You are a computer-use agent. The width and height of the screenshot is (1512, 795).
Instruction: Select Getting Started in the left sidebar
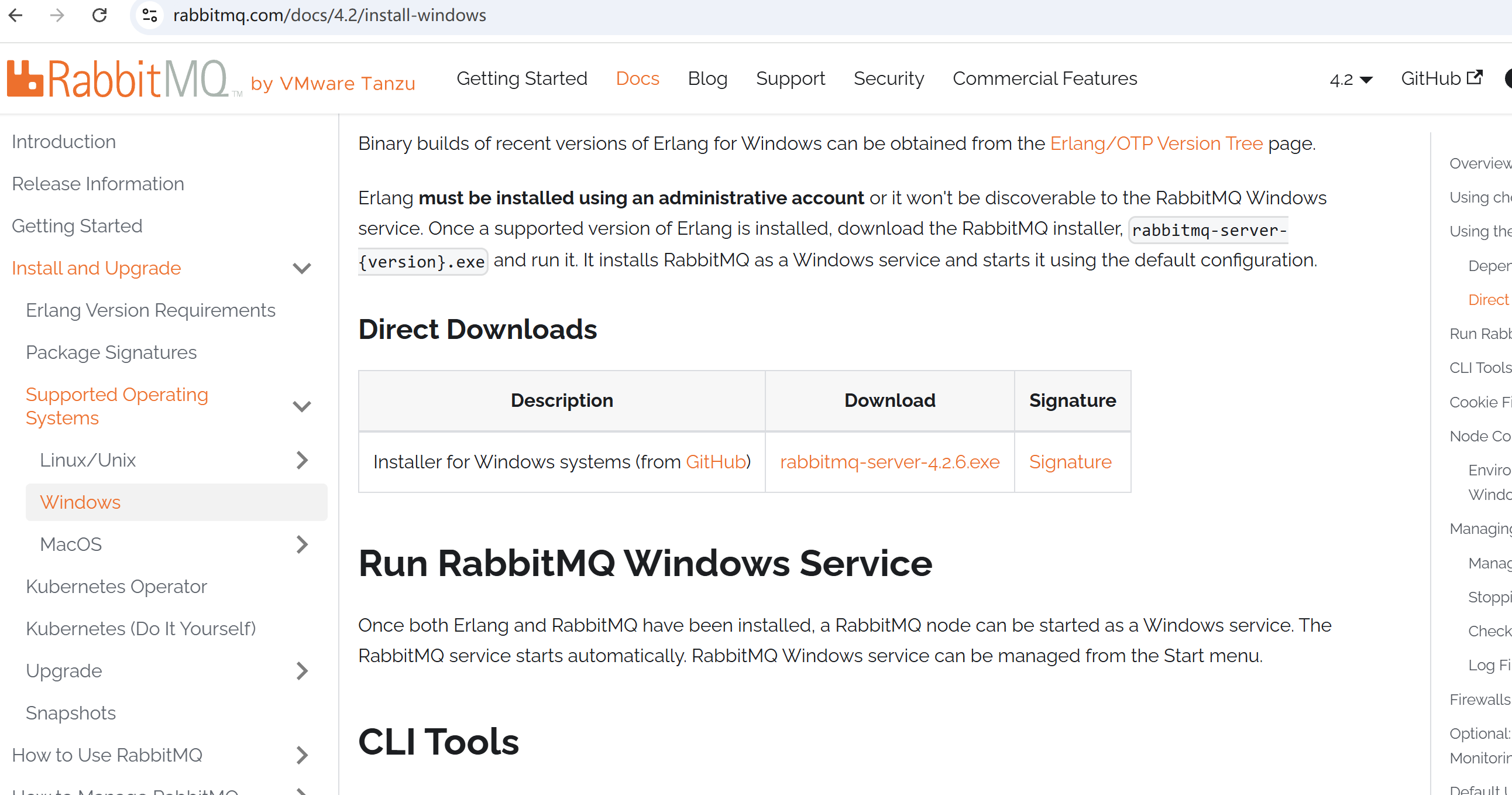pos(77,226)
